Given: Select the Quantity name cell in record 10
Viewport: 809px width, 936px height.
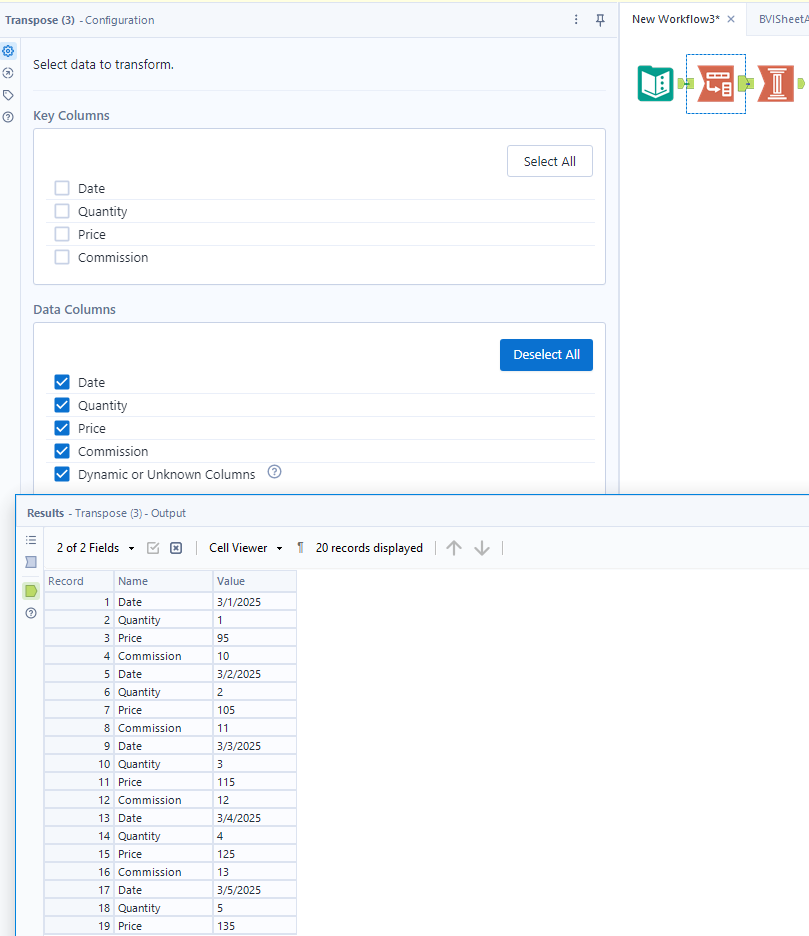Looking at the screenshot, I should tap(164, 764).
